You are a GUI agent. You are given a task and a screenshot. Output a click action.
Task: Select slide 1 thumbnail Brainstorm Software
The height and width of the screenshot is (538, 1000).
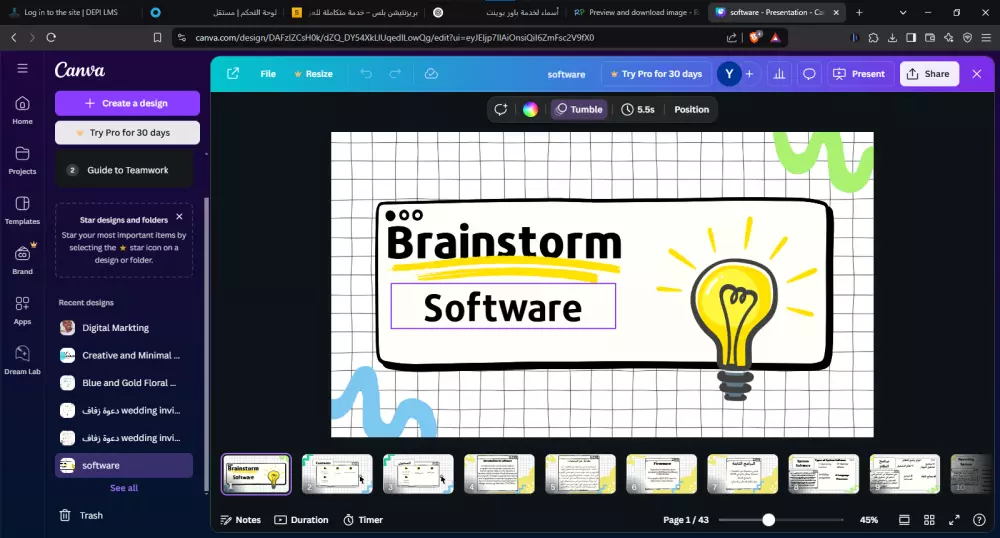(x=256, y=474)
